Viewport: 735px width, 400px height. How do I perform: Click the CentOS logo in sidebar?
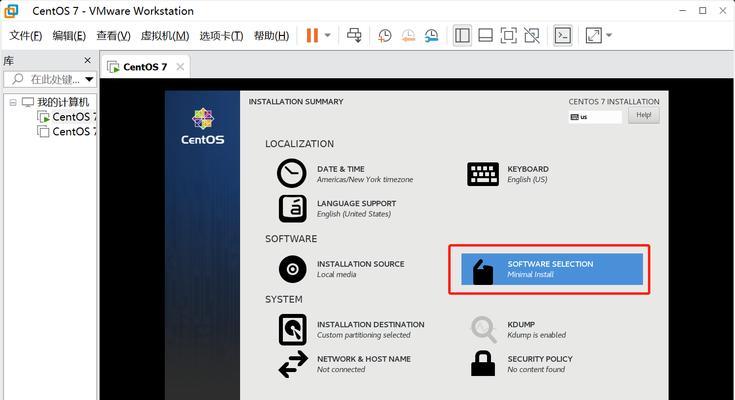202,127
